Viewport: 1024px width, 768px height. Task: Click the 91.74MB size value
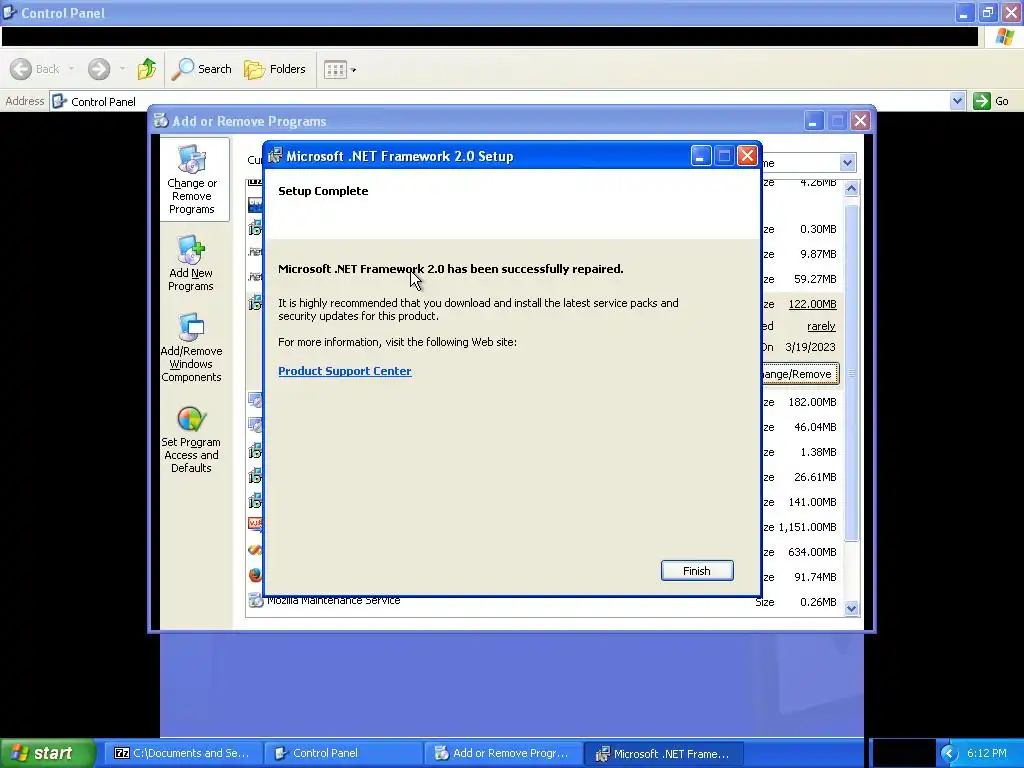point(815,577)
